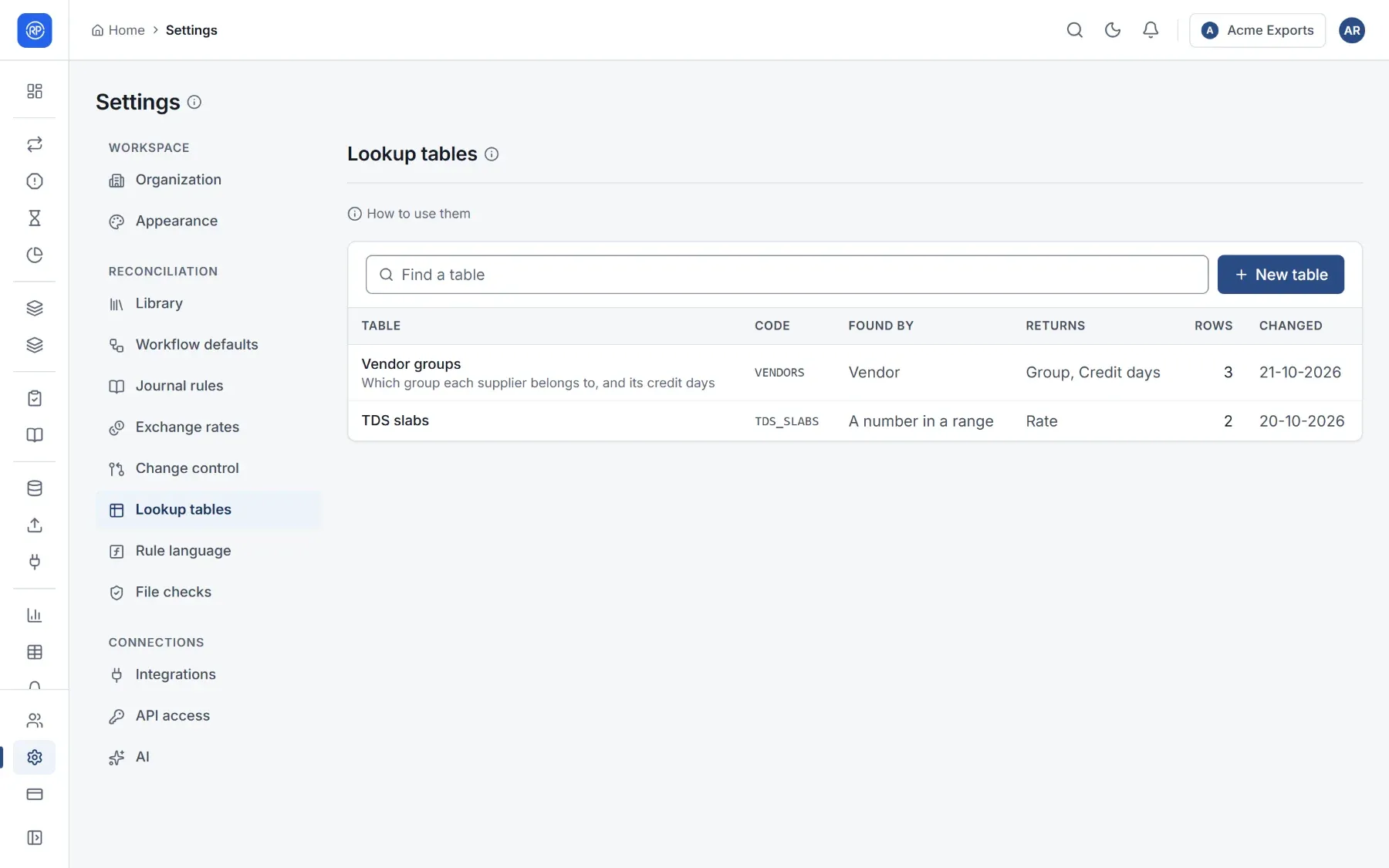Viewport: 1389px width, 868px height.
Task: Open AR user avatar menu
Action: [x=1351, y=30]
